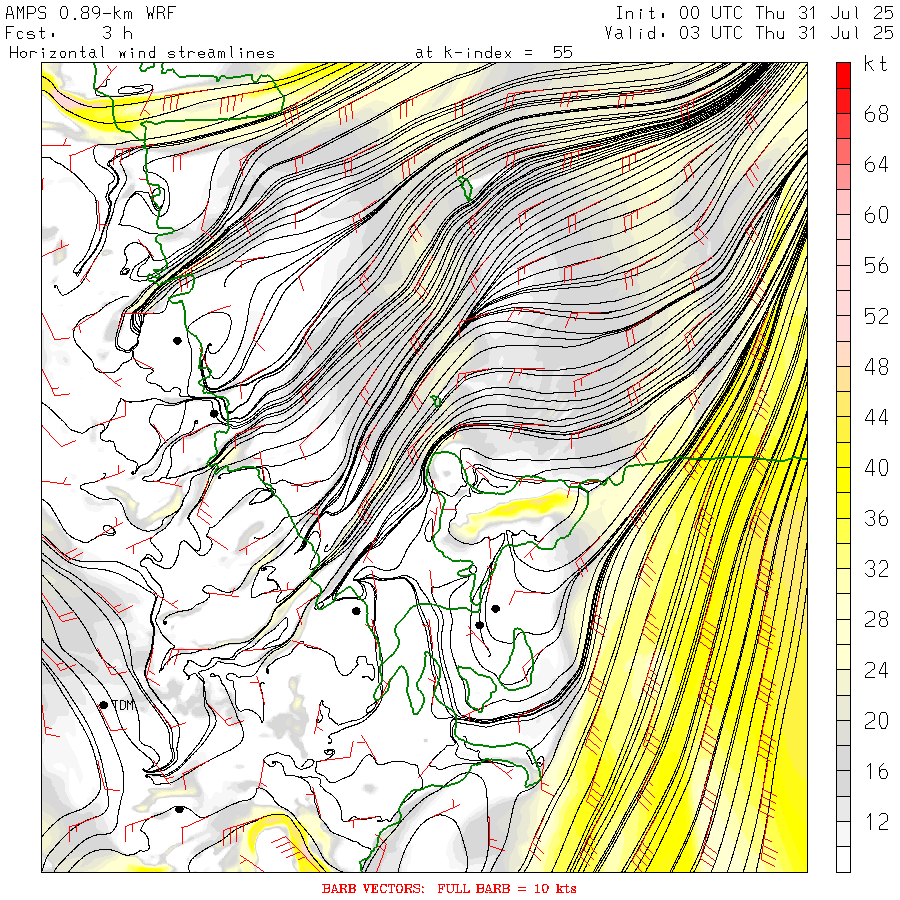The width and height of the screenshot is (900, 900).
Task: Select the "56" colorbar label
Action: click(876, 266)
